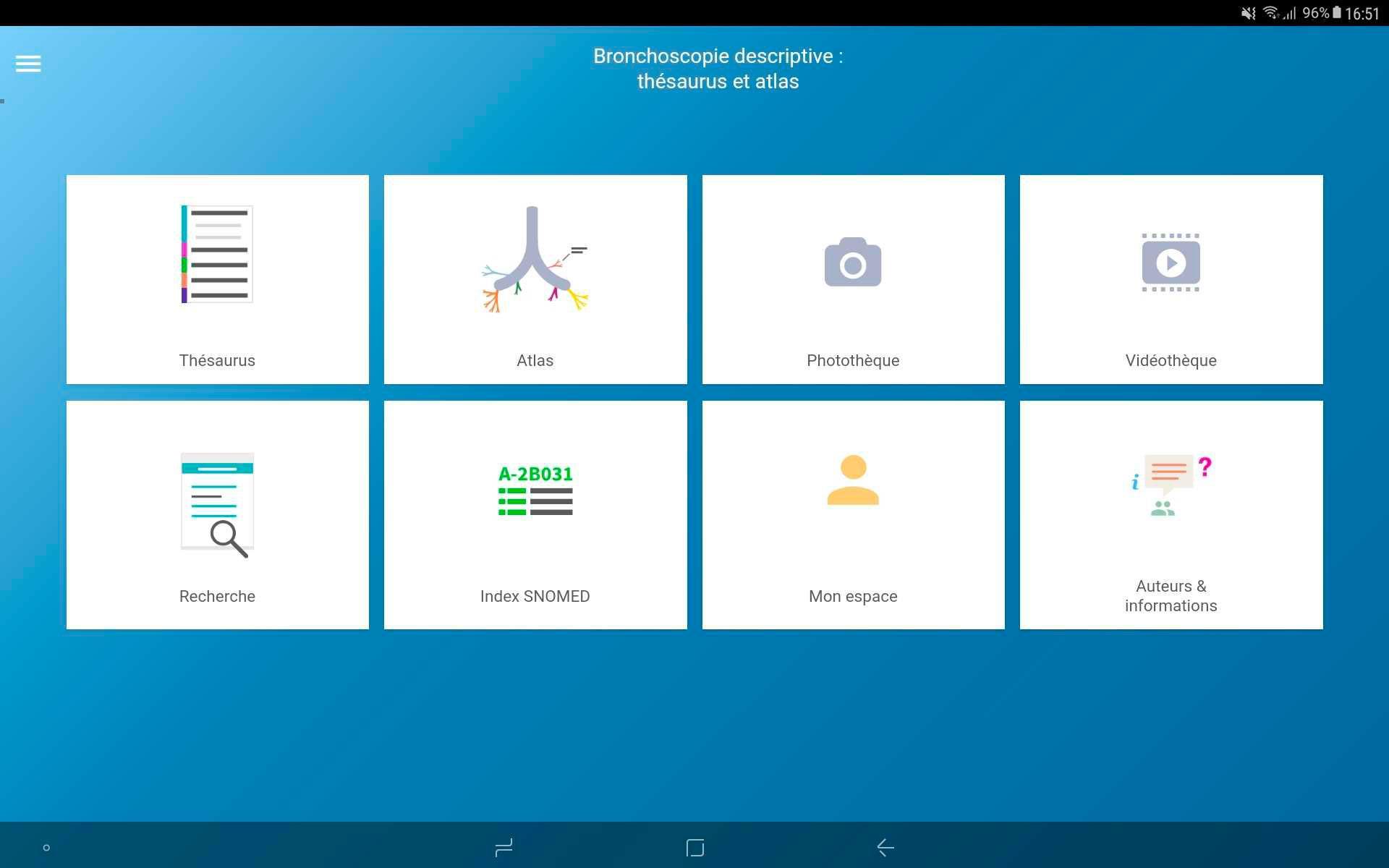Image resolution: width=1389 pixels, height=868 pixels.
Task: Open the Thésaurus document icon
Action: [217, 254]
